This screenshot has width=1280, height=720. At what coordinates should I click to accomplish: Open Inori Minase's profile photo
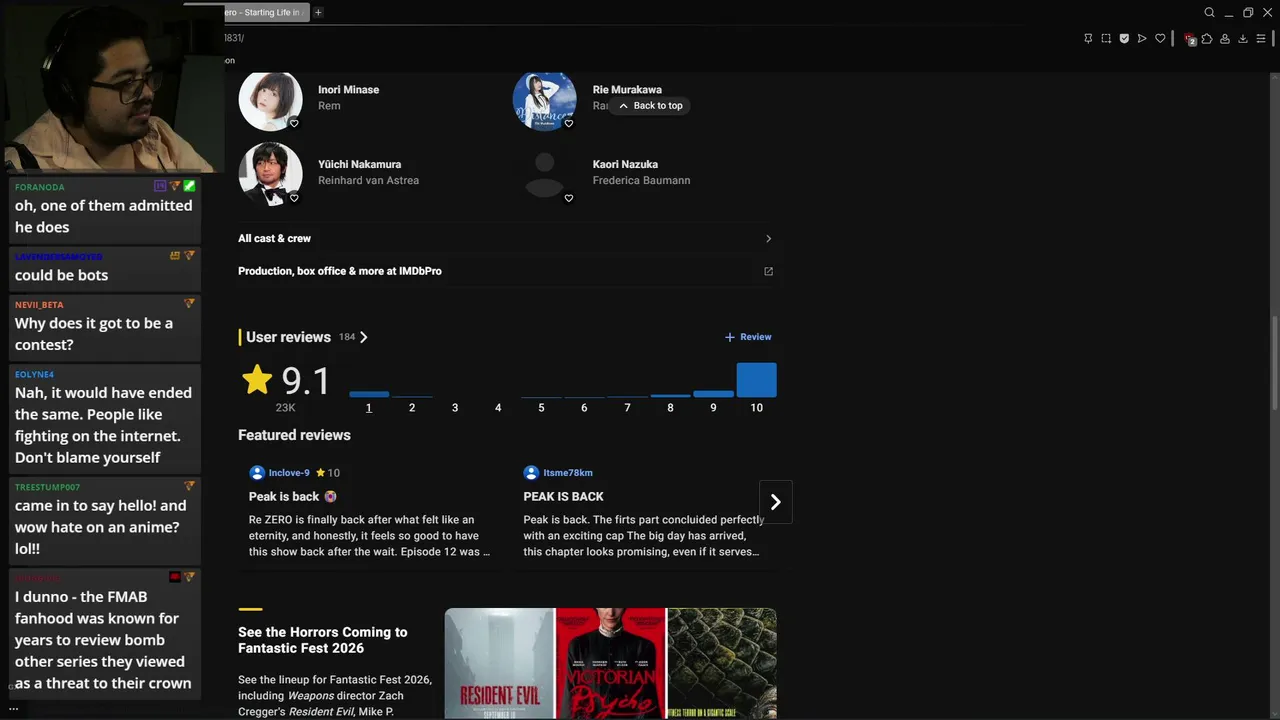[270, 100]
